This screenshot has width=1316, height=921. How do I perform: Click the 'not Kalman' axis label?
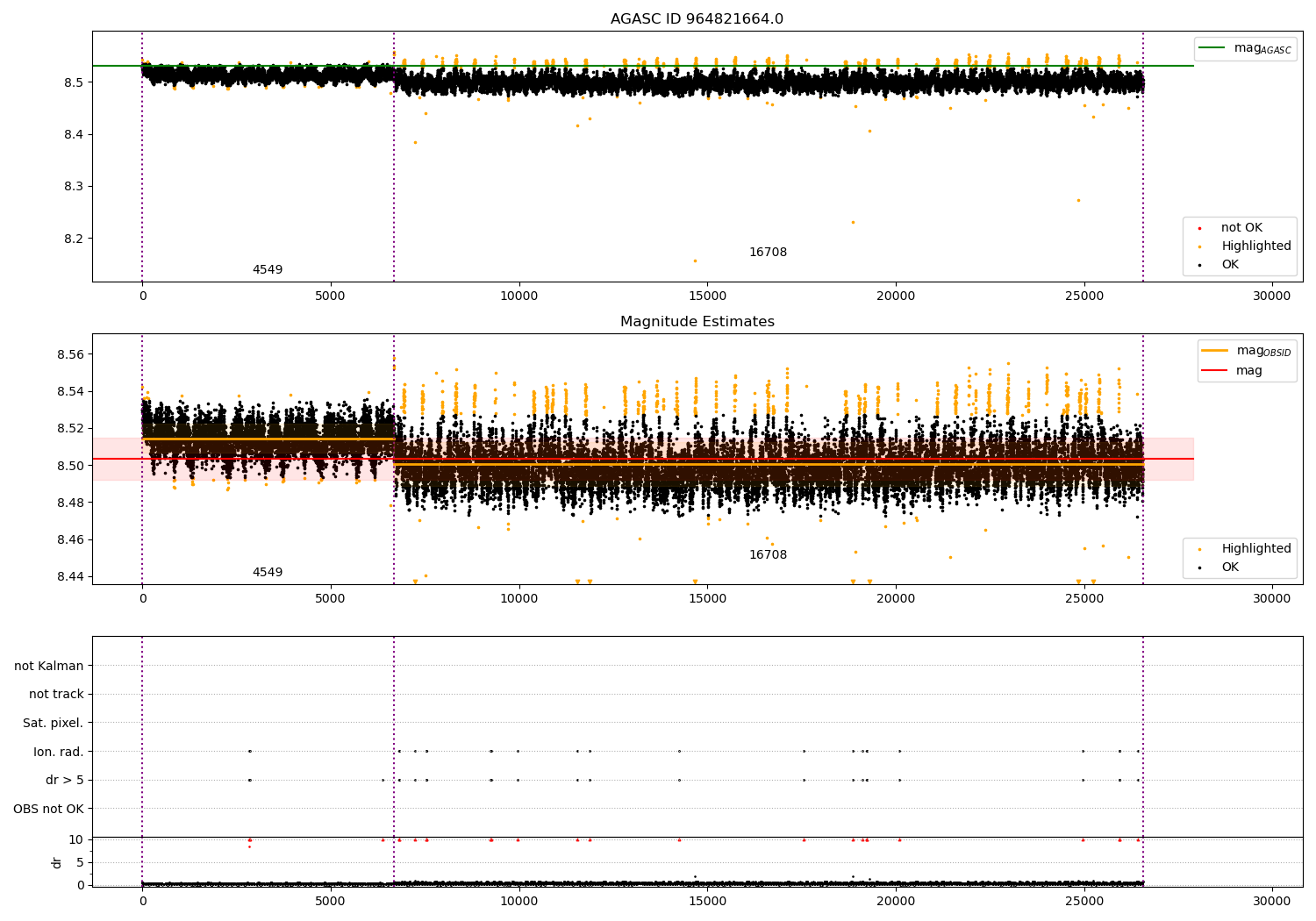48,666
